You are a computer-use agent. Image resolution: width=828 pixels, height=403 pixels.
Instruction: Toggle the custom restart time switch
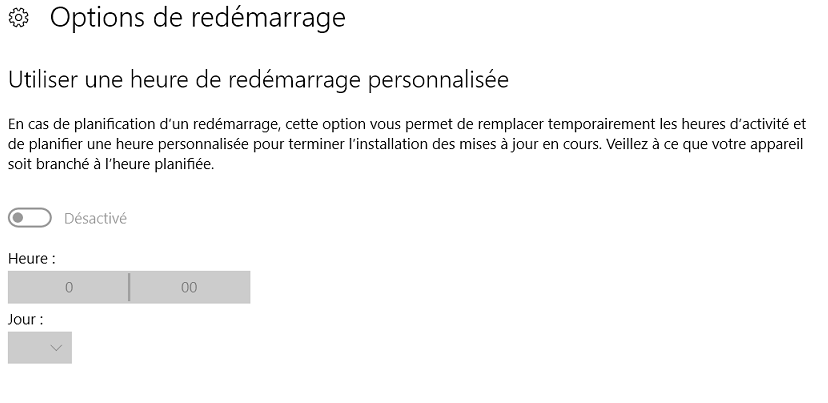[30, 218]
